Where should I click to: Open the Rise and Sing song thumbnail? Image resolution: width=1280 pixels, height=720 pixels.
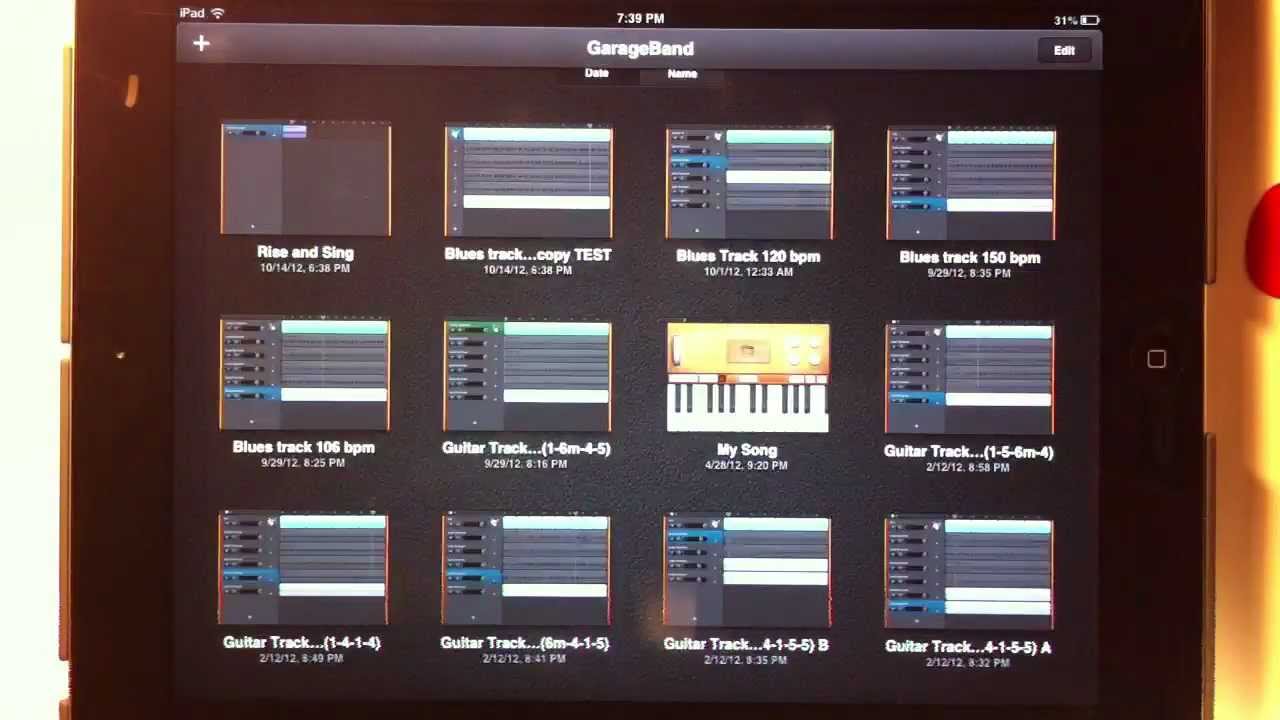306,179
